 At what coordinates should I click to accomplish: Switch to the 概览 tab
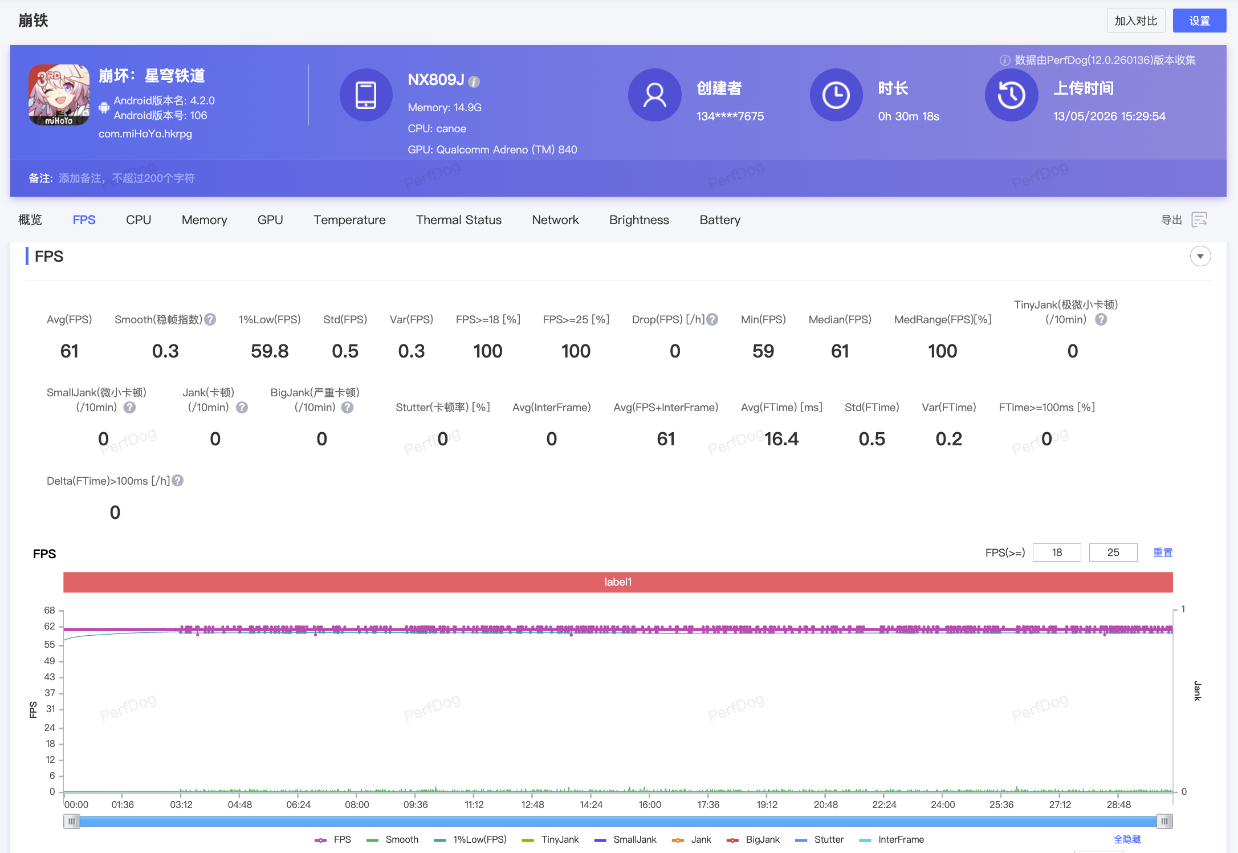pyautogui.click(x=30, y=220)
